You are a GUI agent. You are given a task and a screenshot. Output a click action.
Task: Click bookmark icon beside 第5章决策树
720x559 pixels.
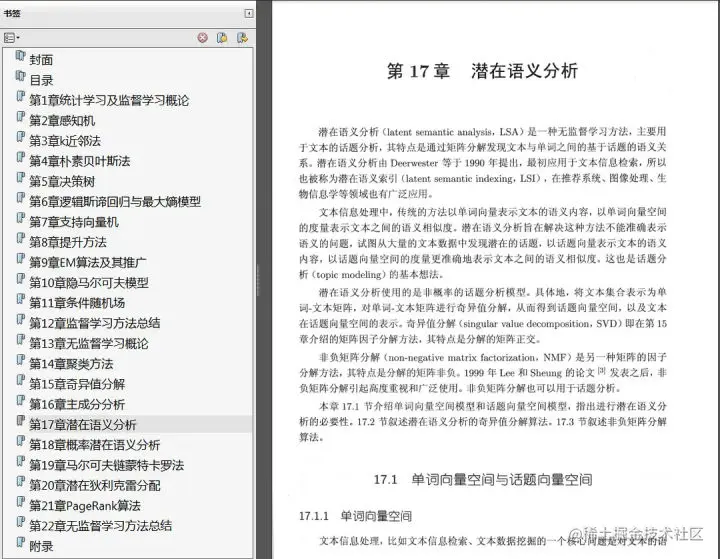tap(20, 177)
